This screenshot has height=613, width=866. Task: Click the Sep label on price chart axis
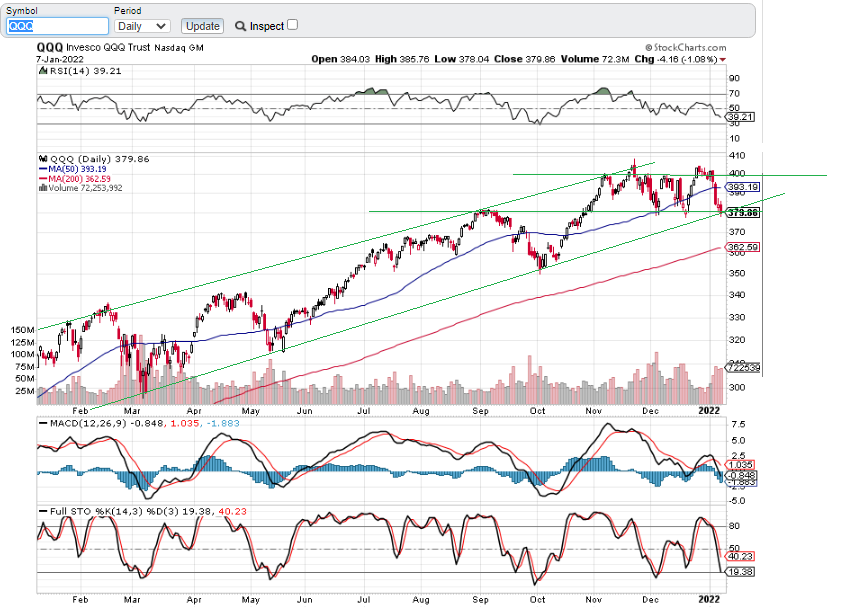tap(480, 411)
